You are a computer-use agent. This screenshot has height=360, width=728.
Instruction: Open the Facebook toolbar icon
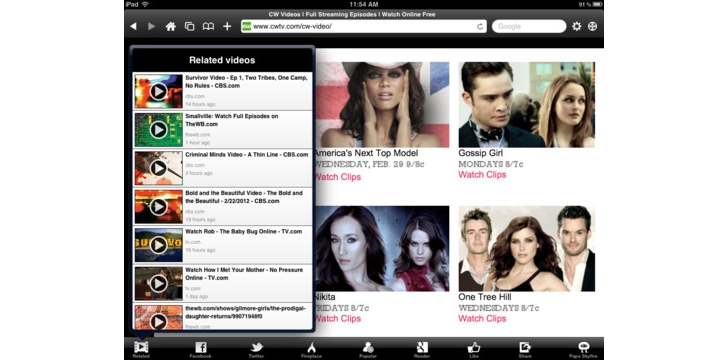201,349
